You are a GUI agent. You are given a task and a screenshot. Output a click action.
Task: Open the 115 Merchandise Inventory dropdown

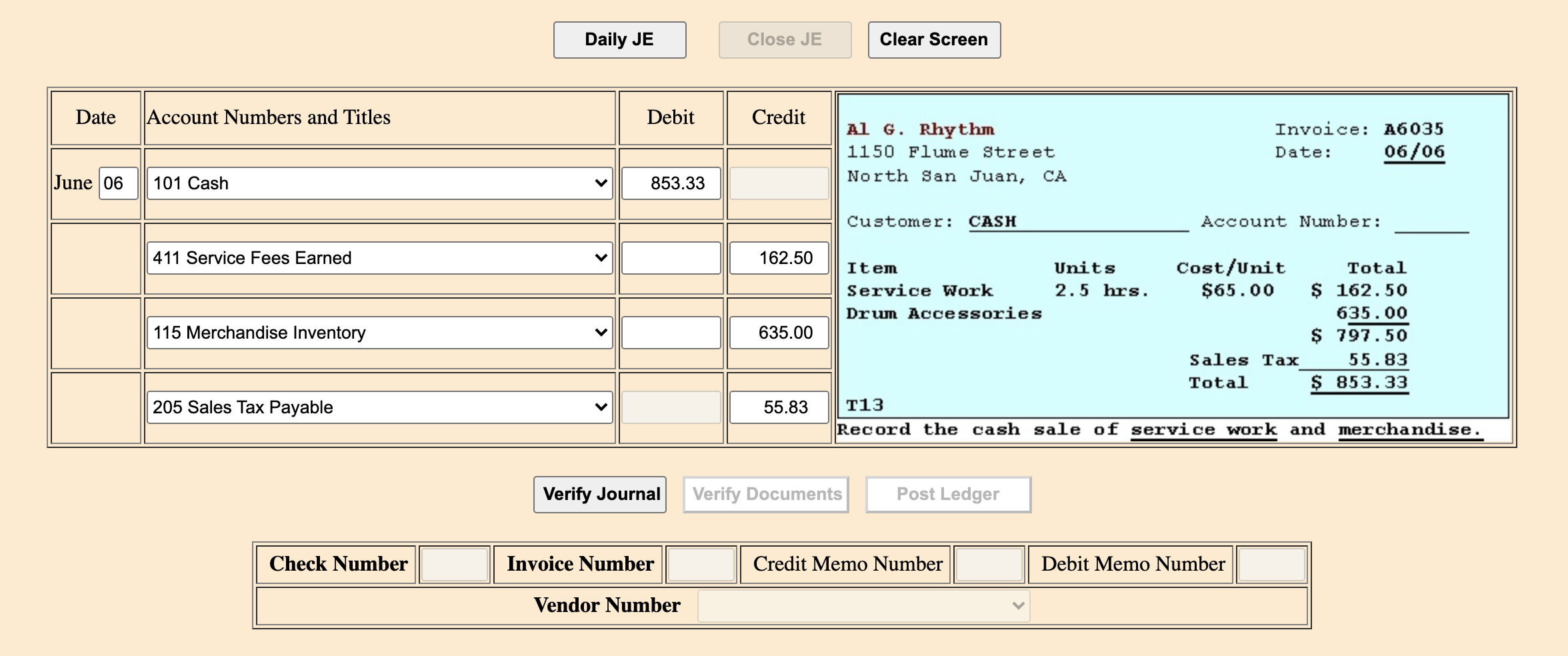[x=380, y=333]
